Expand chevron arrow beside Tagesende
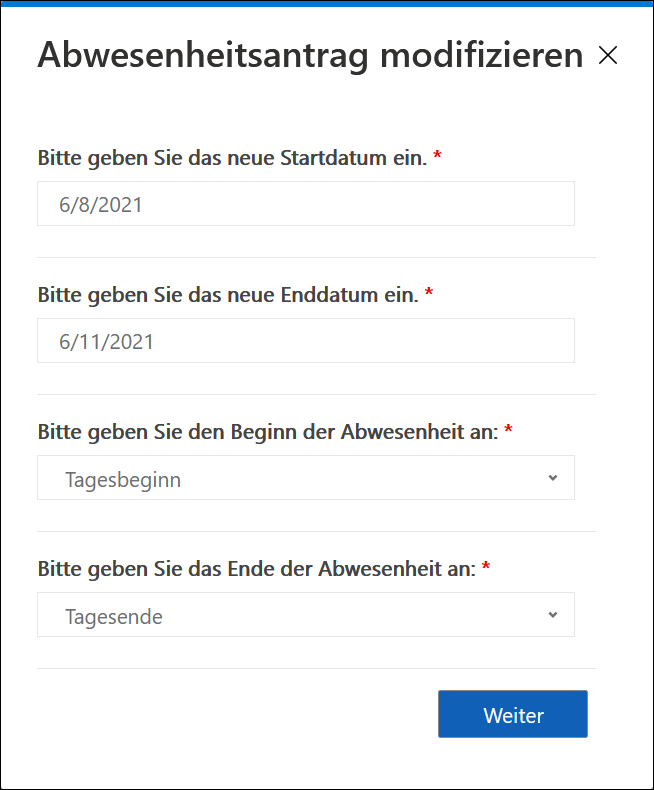The height and width of the screenshot is (790, 654). 553,615
